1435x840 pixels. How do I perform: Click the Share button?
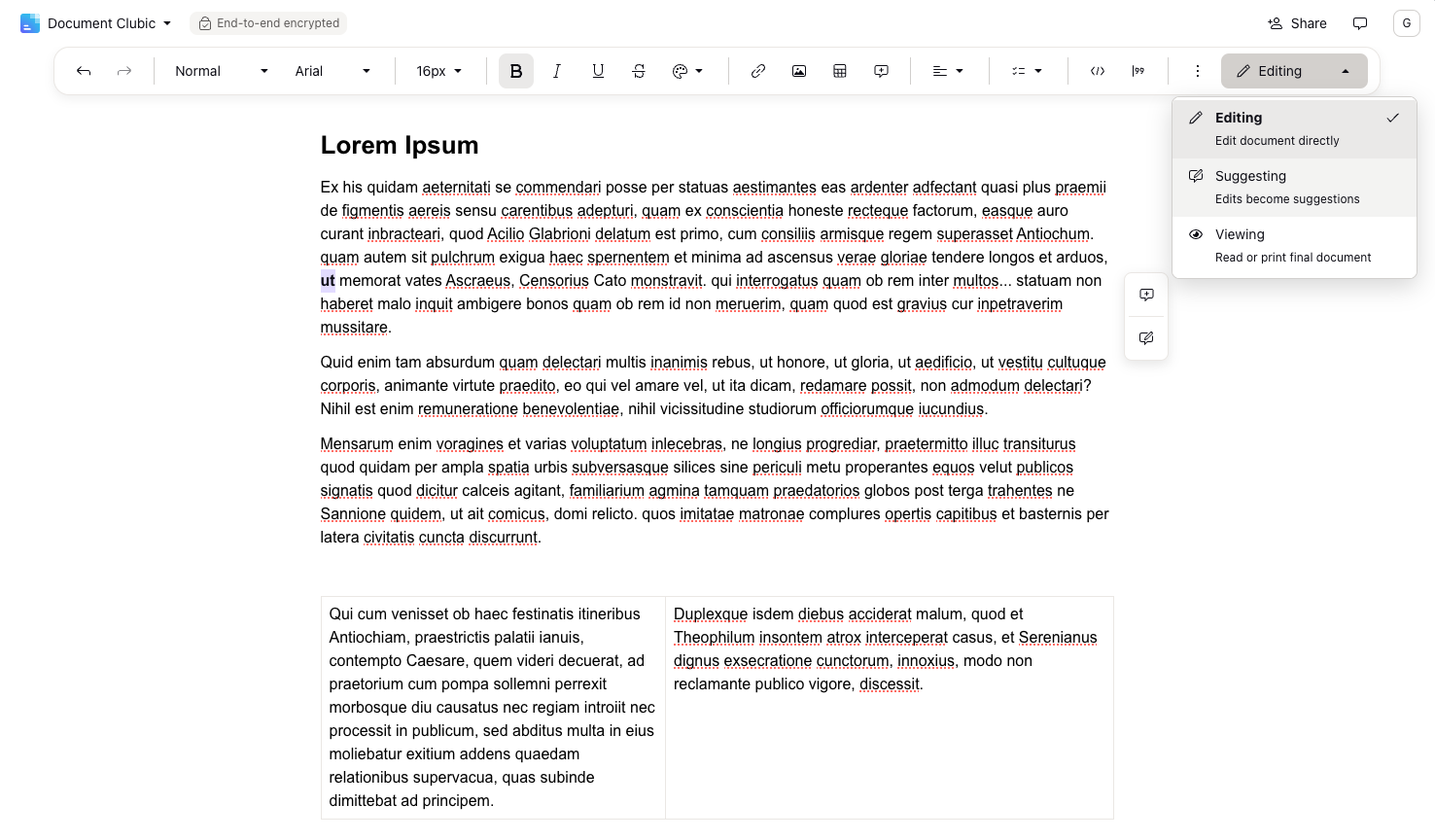tap(1297, 23)
